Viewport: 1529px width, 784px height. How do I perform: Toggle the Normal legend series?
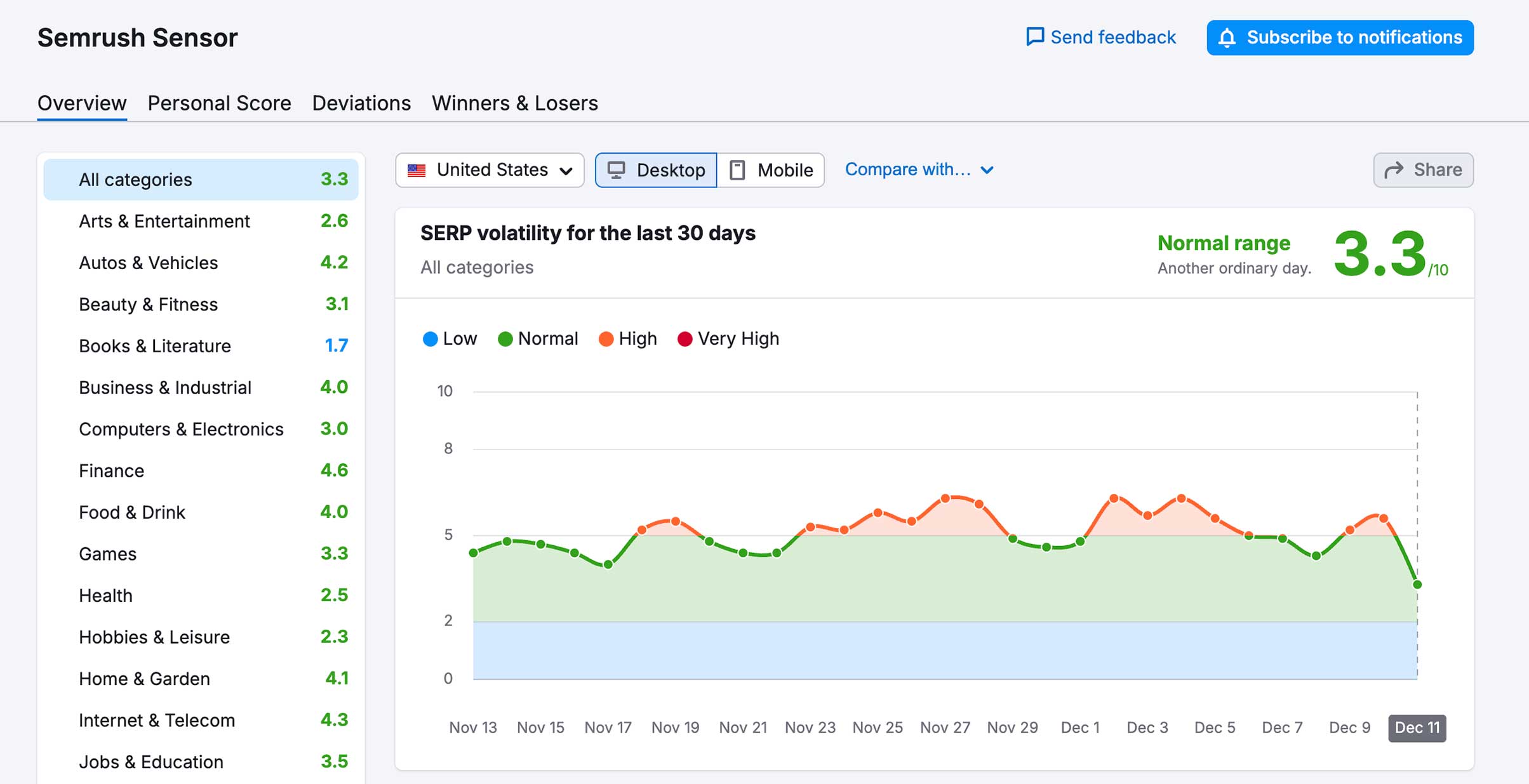[538, 339]
